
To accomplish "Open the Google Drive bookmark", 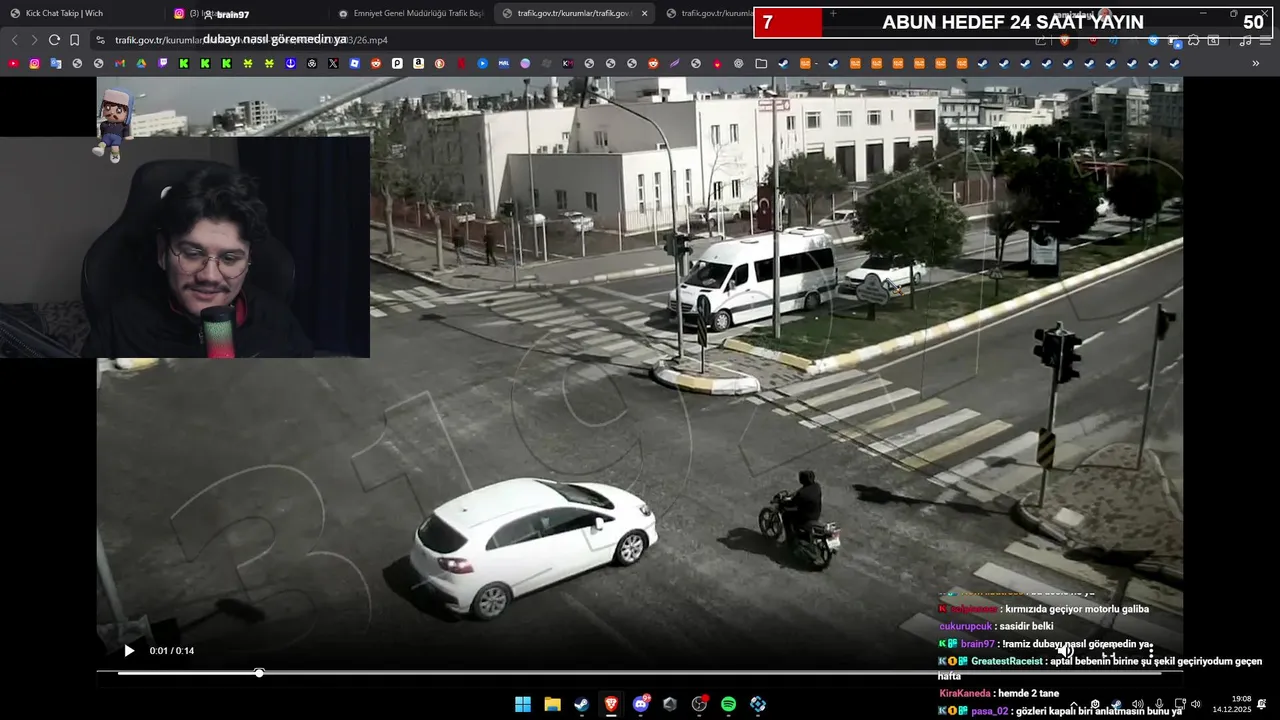I will [141, 63].
